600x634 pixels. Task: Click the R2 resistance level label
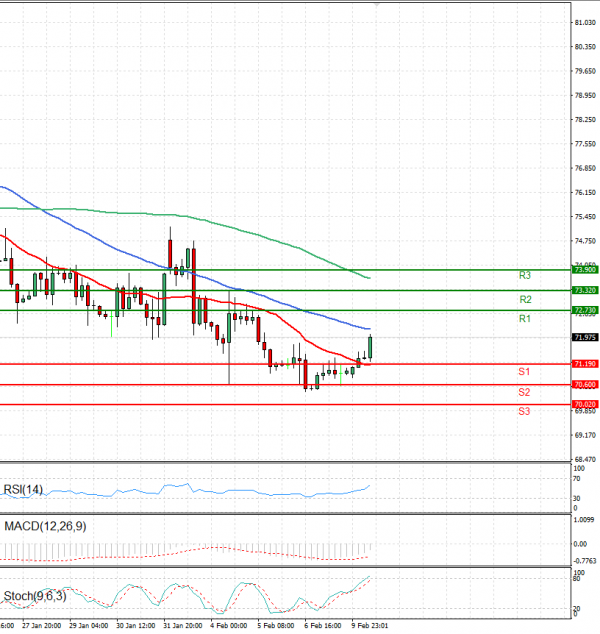pyautogui.click(x=525, y=300)
